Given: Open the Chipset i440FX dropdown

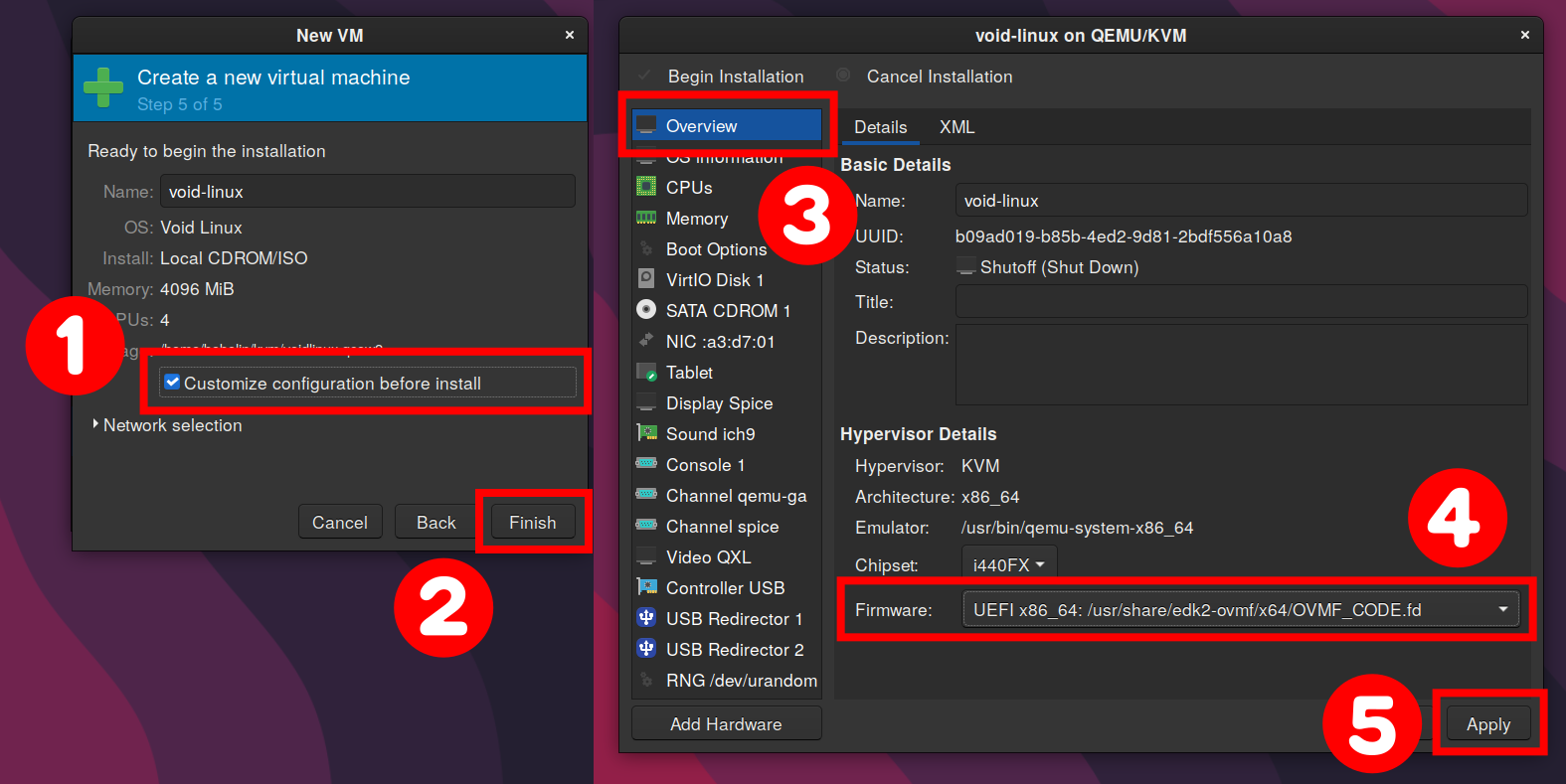Looking at the screenshot, I should [1008, 564].
